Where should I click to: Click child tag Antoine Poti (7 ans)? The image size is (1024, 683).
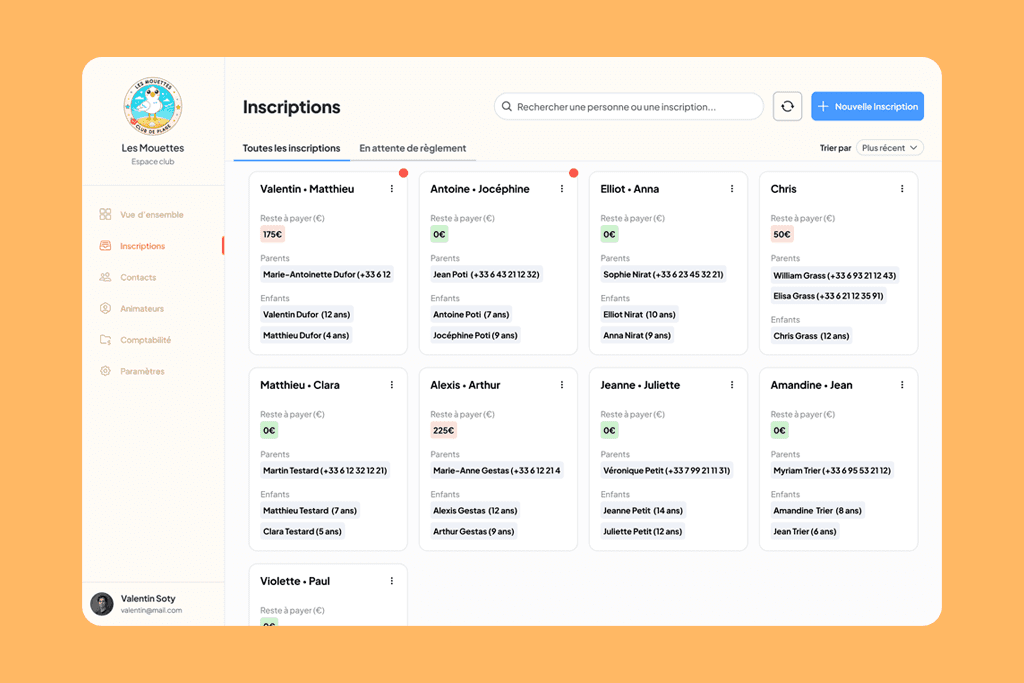(471, 314)
